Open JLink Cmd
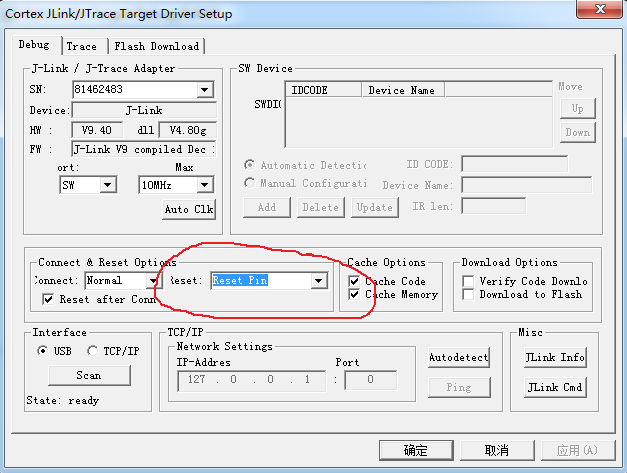The height and width of the screenshot is (473, 627). tap(555, 387)
